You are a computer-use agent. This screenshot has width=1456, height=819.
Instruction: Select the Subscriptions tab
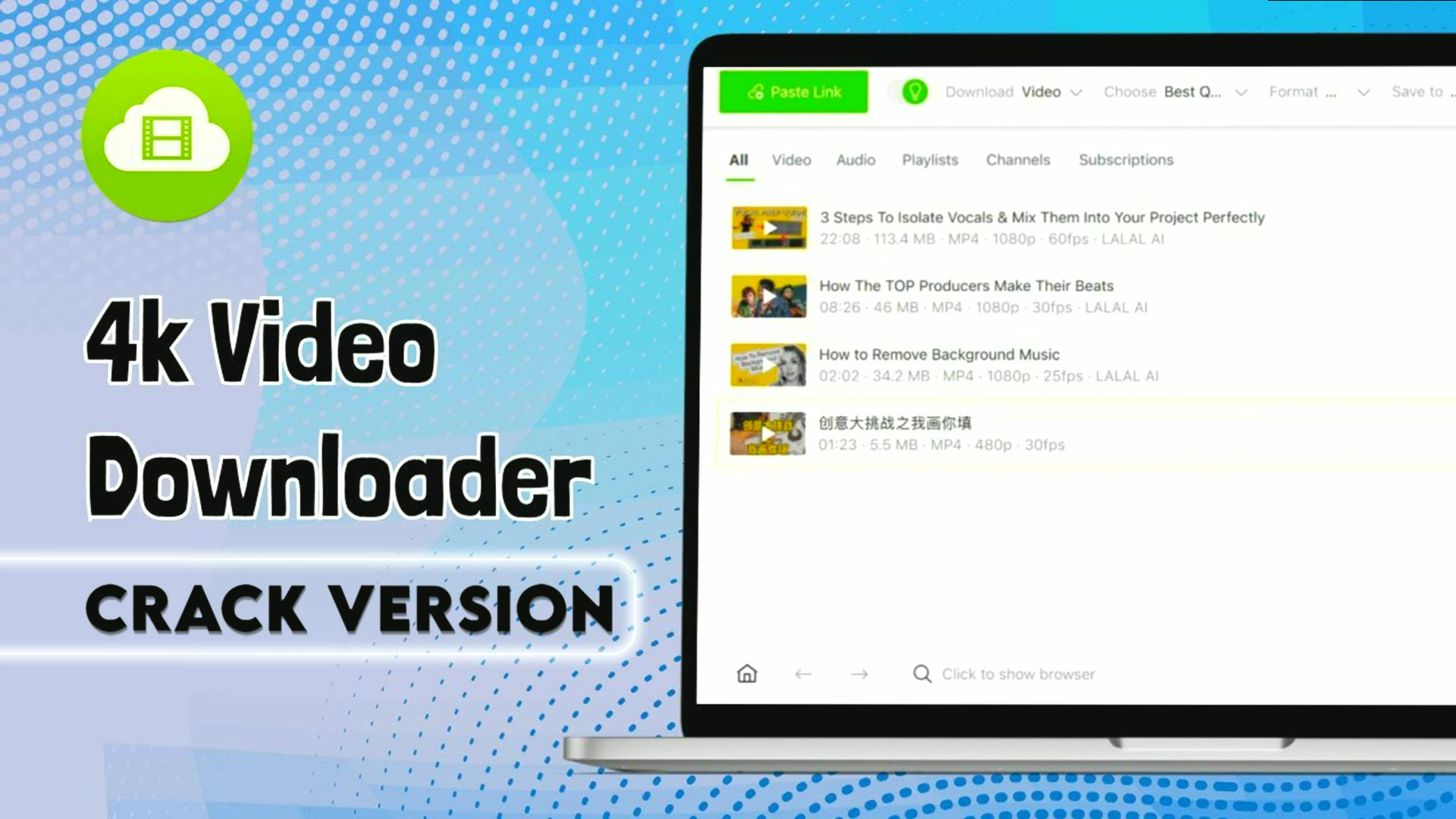tap(1125, 160)
